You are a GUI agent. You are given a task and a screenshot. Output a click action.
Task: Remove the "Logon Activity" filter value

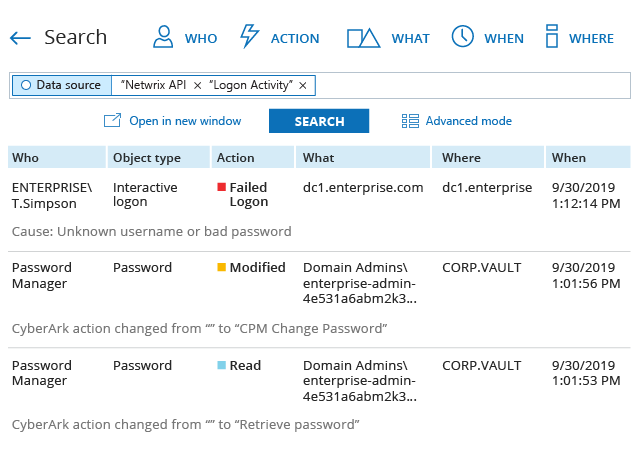pyautogui.click(x=303, y=85)
